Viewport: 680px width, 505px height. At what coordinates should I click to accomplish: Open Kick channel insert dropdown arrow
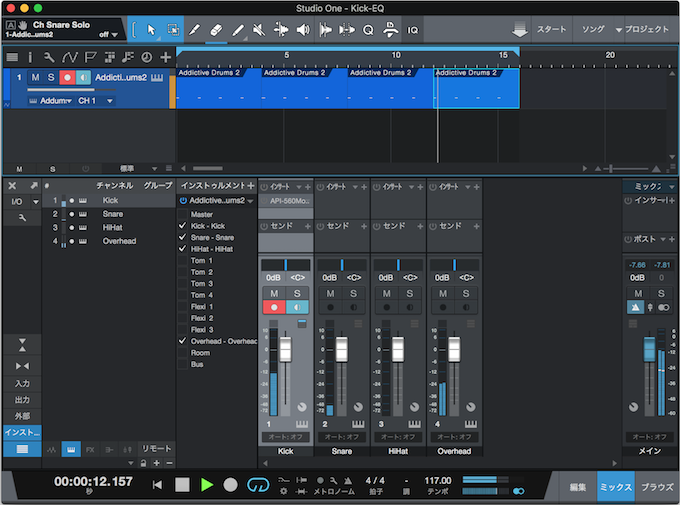[299, 187]
